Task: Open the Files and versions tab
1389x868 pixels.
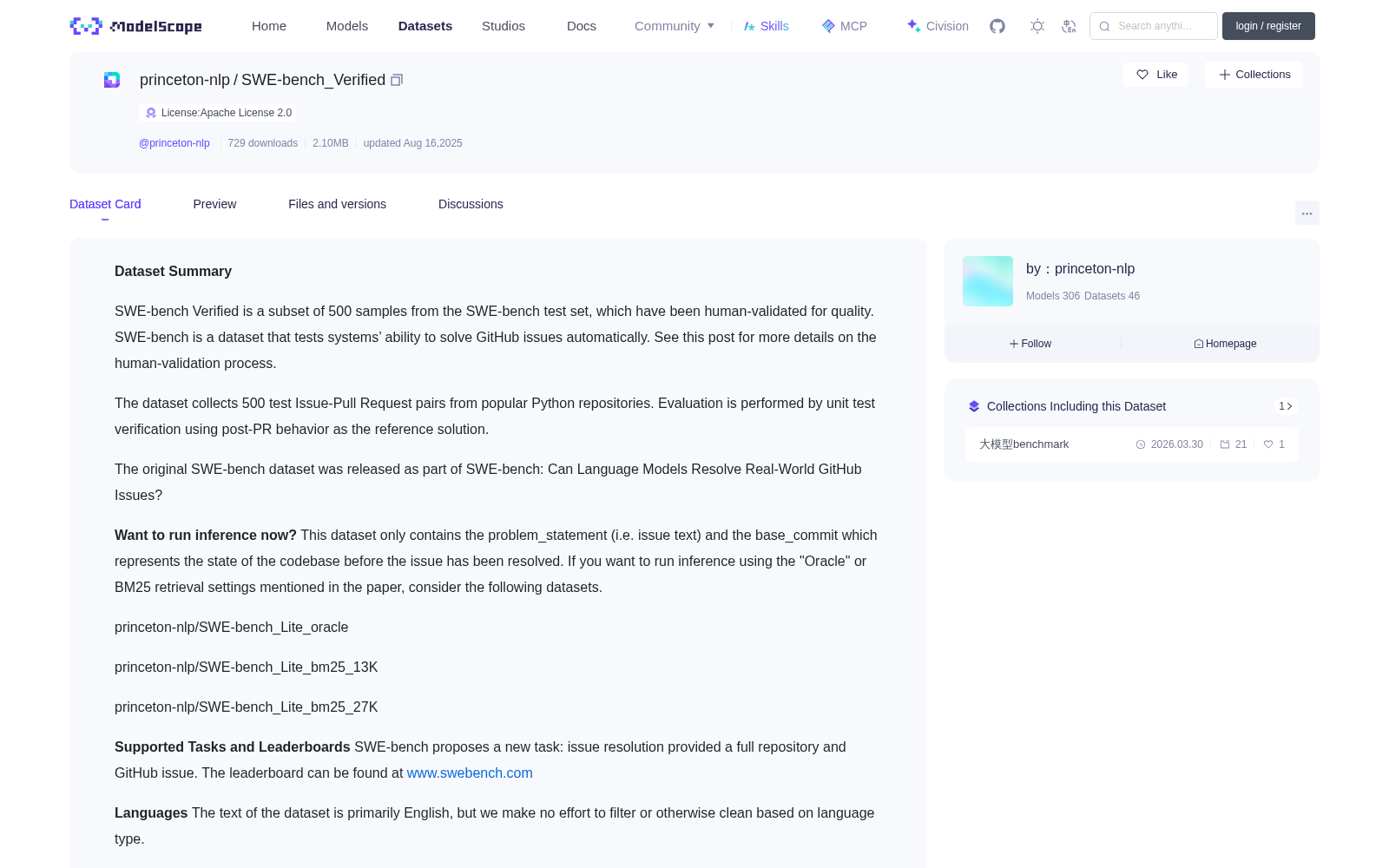Action: [337, 204]
